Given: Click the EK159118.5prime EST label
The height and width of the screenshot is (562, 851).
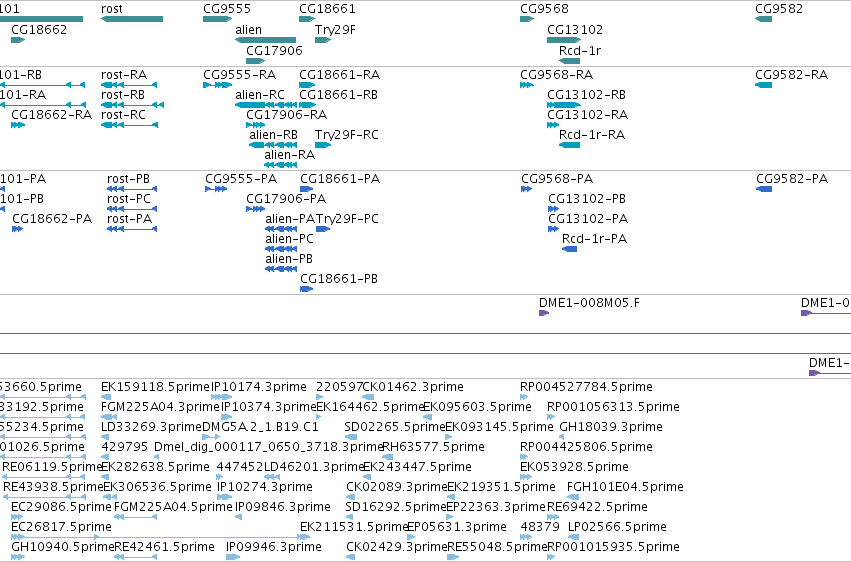Looking at the screenshot, I should [155, 387].
